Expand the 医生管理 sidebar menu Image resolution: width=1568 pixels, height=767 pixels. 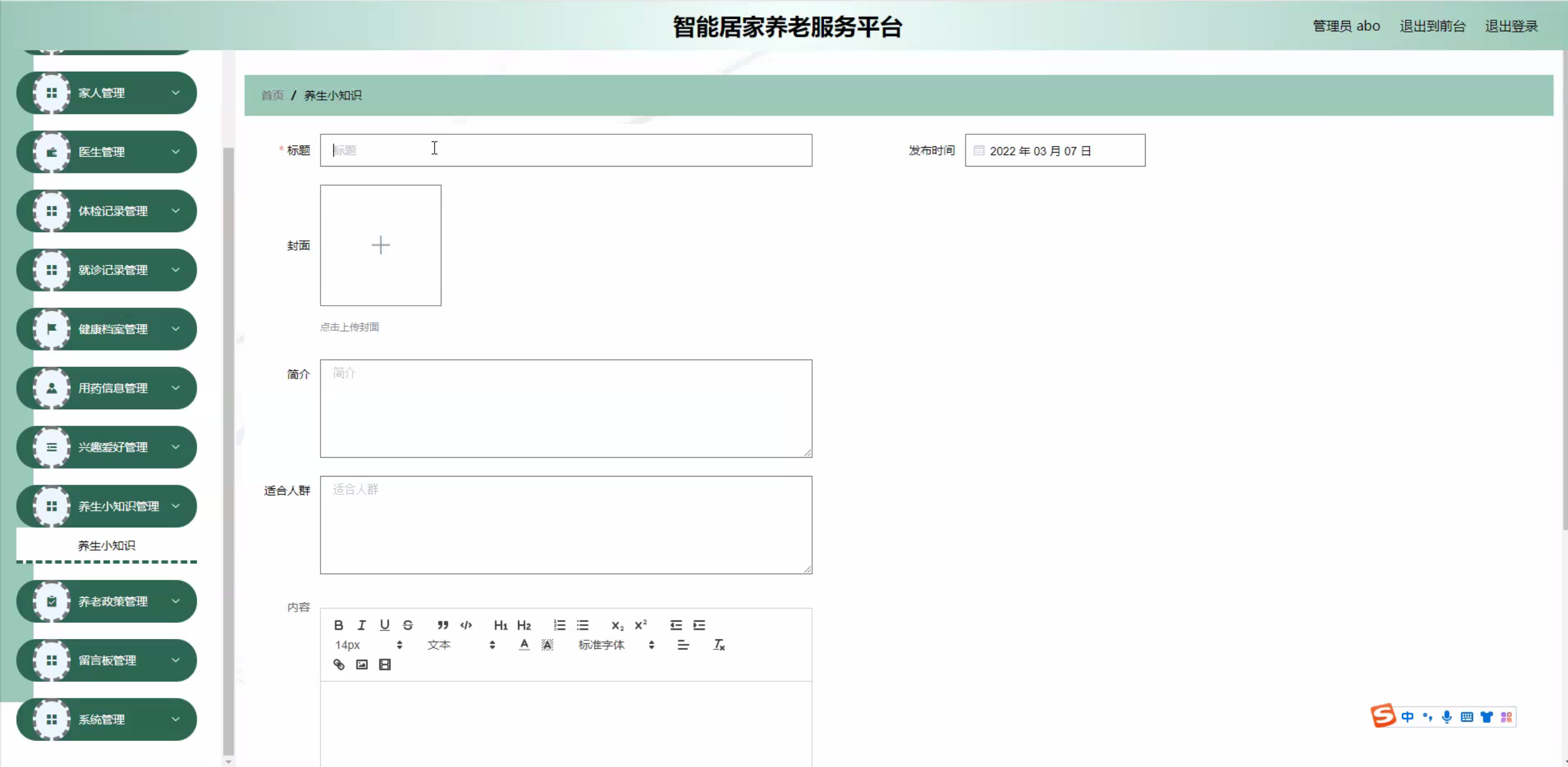pos(107,152)
